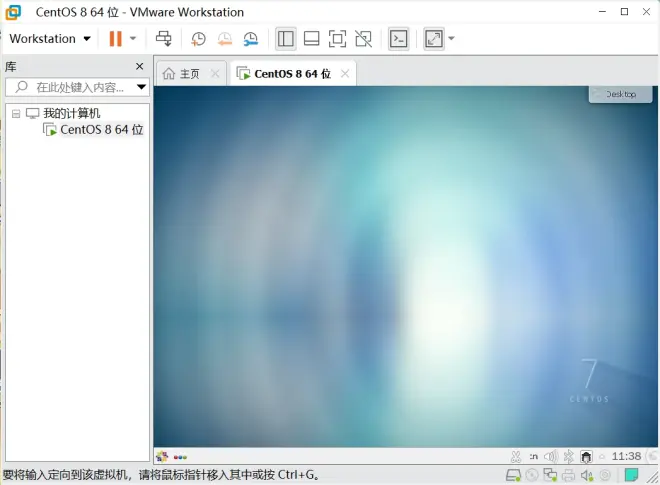This screenshot has height=485, width=660.
Task: Click the guest network tray icon
Action: tap(586, 456)
